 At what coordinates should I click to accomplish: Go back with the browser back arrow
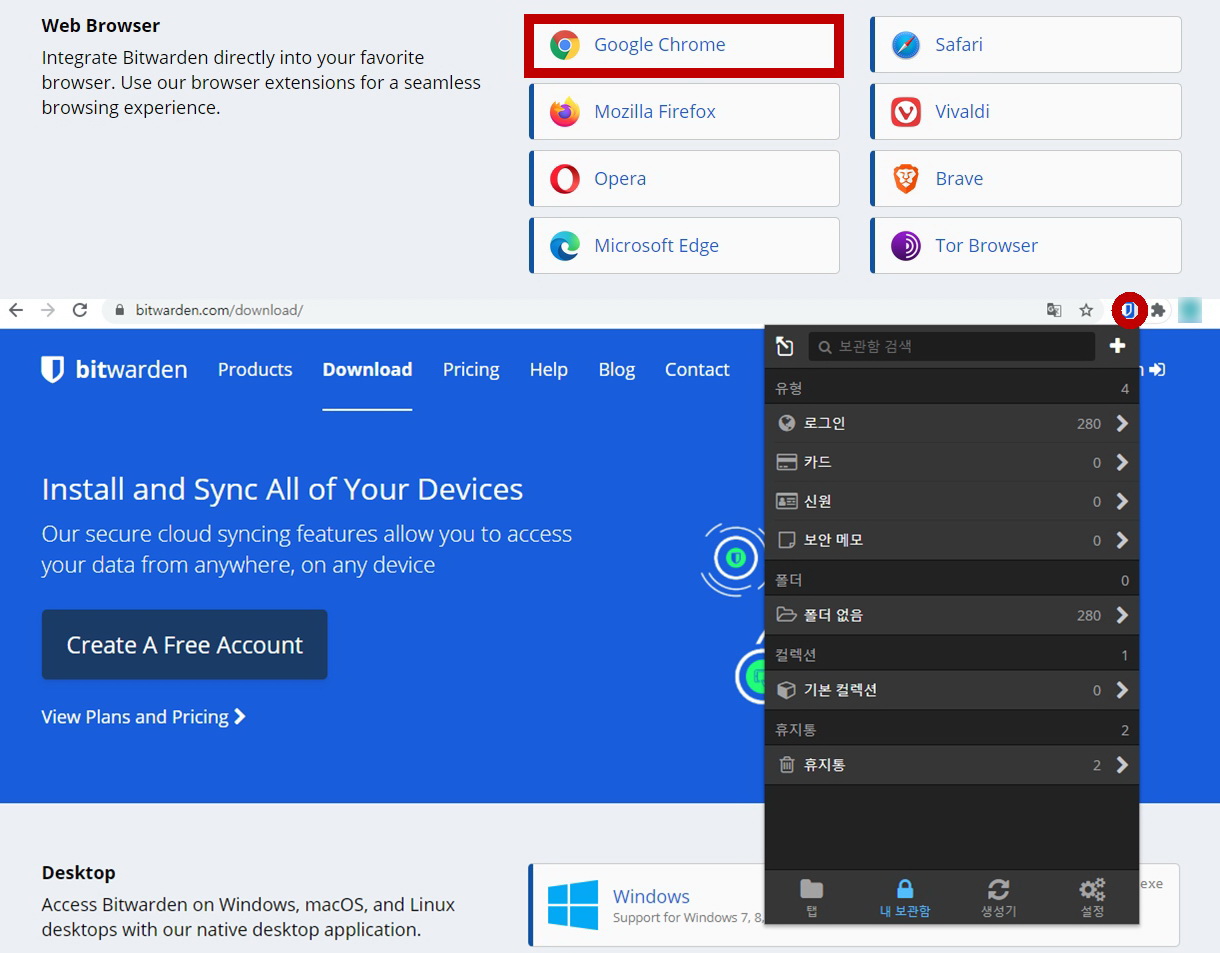[x=16, y=310]
